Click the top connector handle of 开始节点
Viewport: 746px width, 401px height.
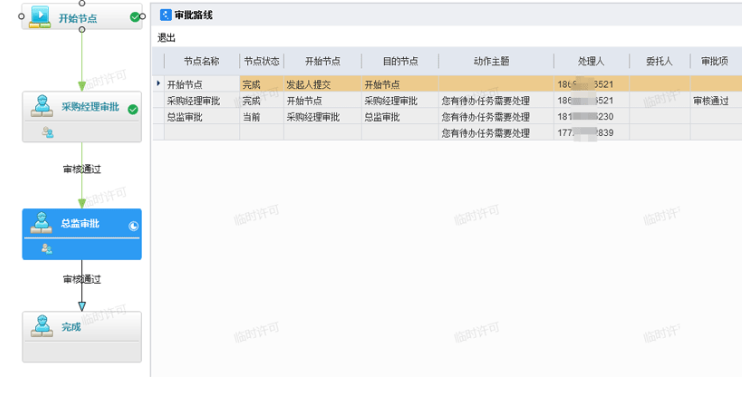point(82,3)
